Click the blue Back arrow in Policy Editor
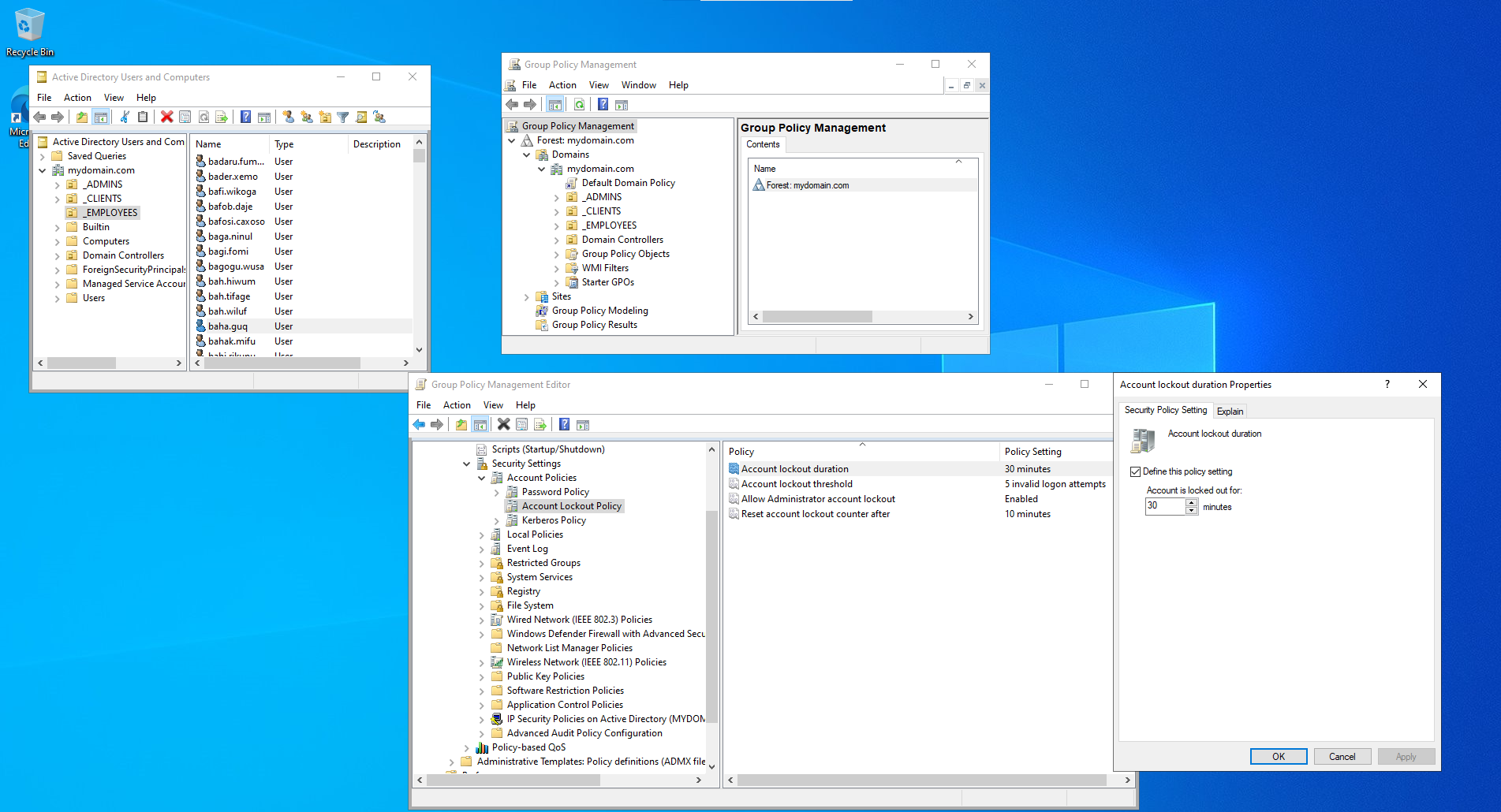Viewport: 1501px width, 812px height. [x=419, y=425]
